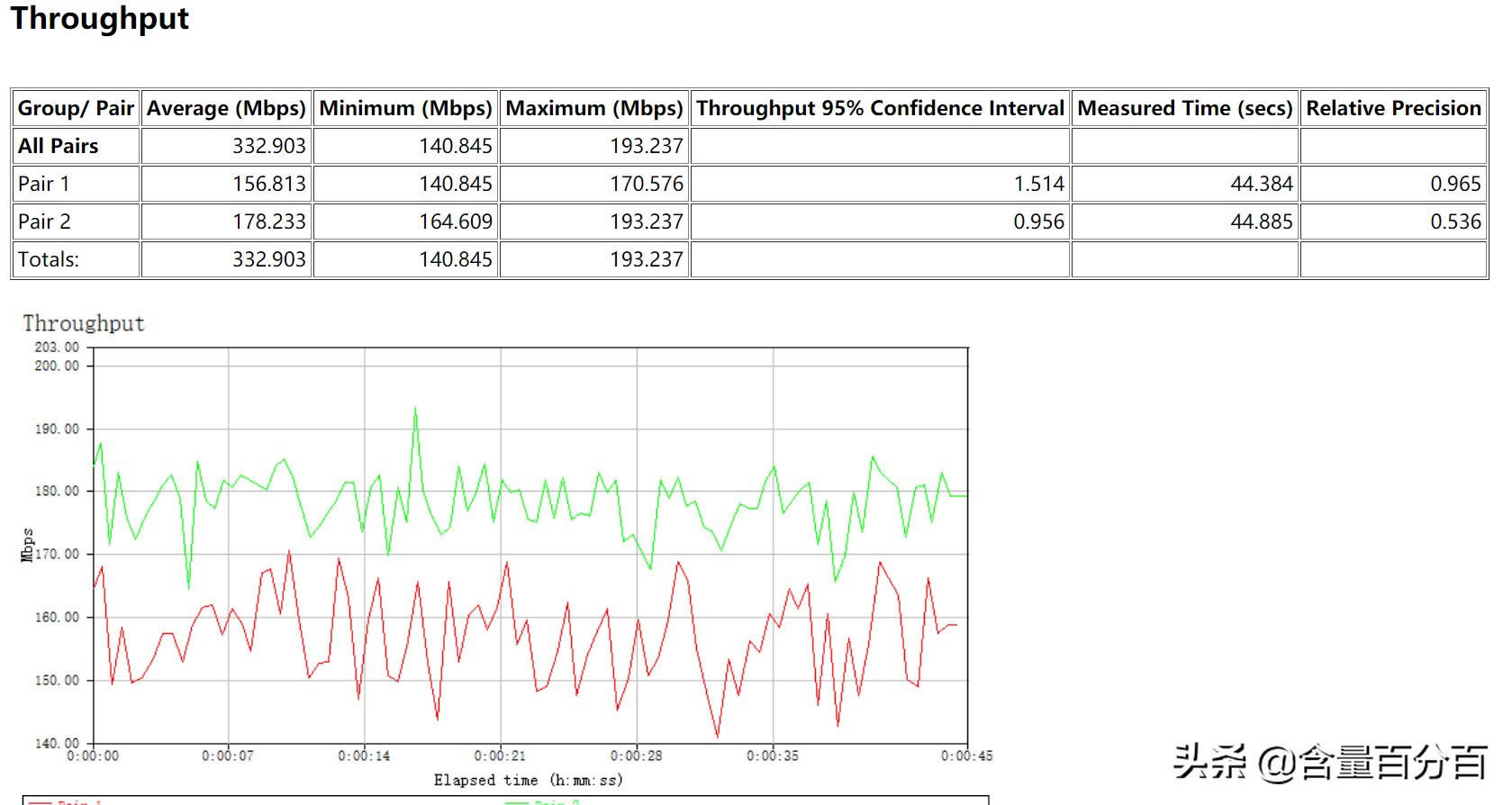Screen dimensions: 1512x805
Task: Select the Pair 2 row label
Action: click(x=44, y=222)
